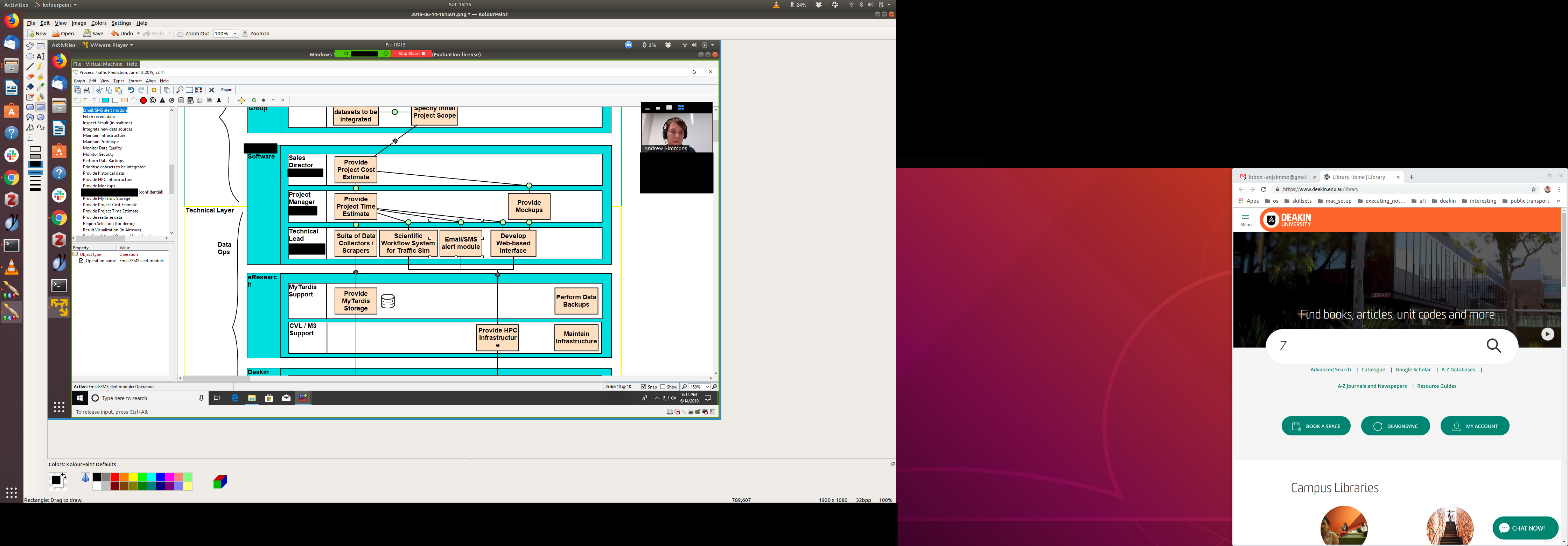This screenshot has width=1568, height=546.
Task: Open the Advanced Search link
Action: coord(1330,370)
